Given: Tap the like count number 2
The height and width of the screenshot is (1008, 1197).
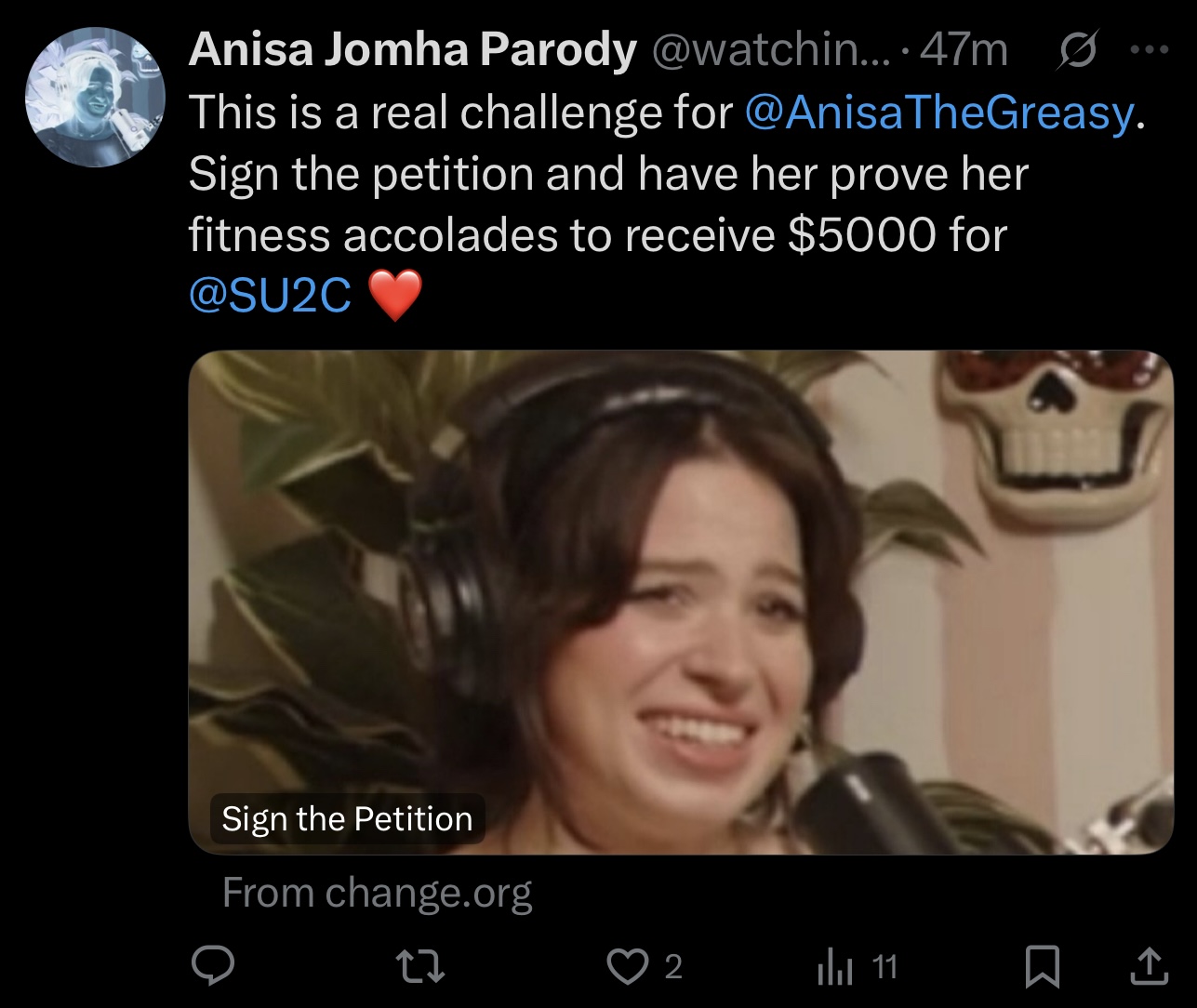Looking at the screenshot, I should [x=674, y=967].
